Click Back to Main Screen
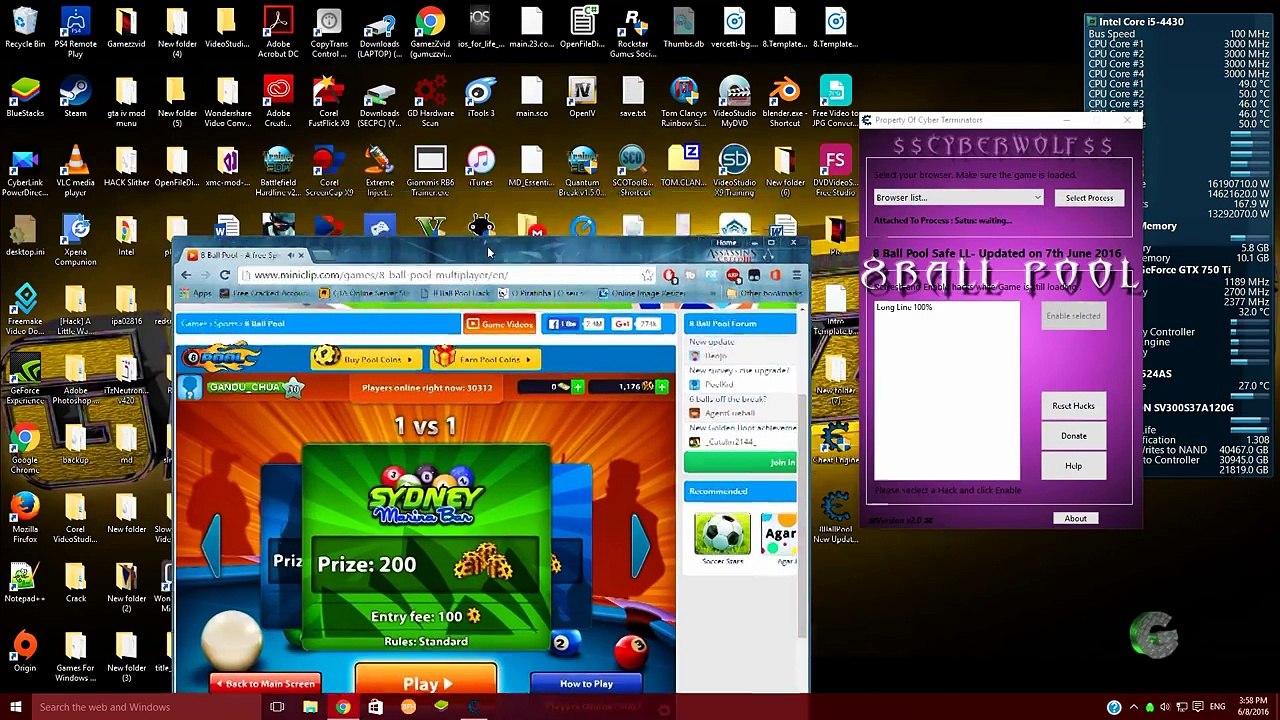This screenshot has width=1280, height=720. click(266, 684)
